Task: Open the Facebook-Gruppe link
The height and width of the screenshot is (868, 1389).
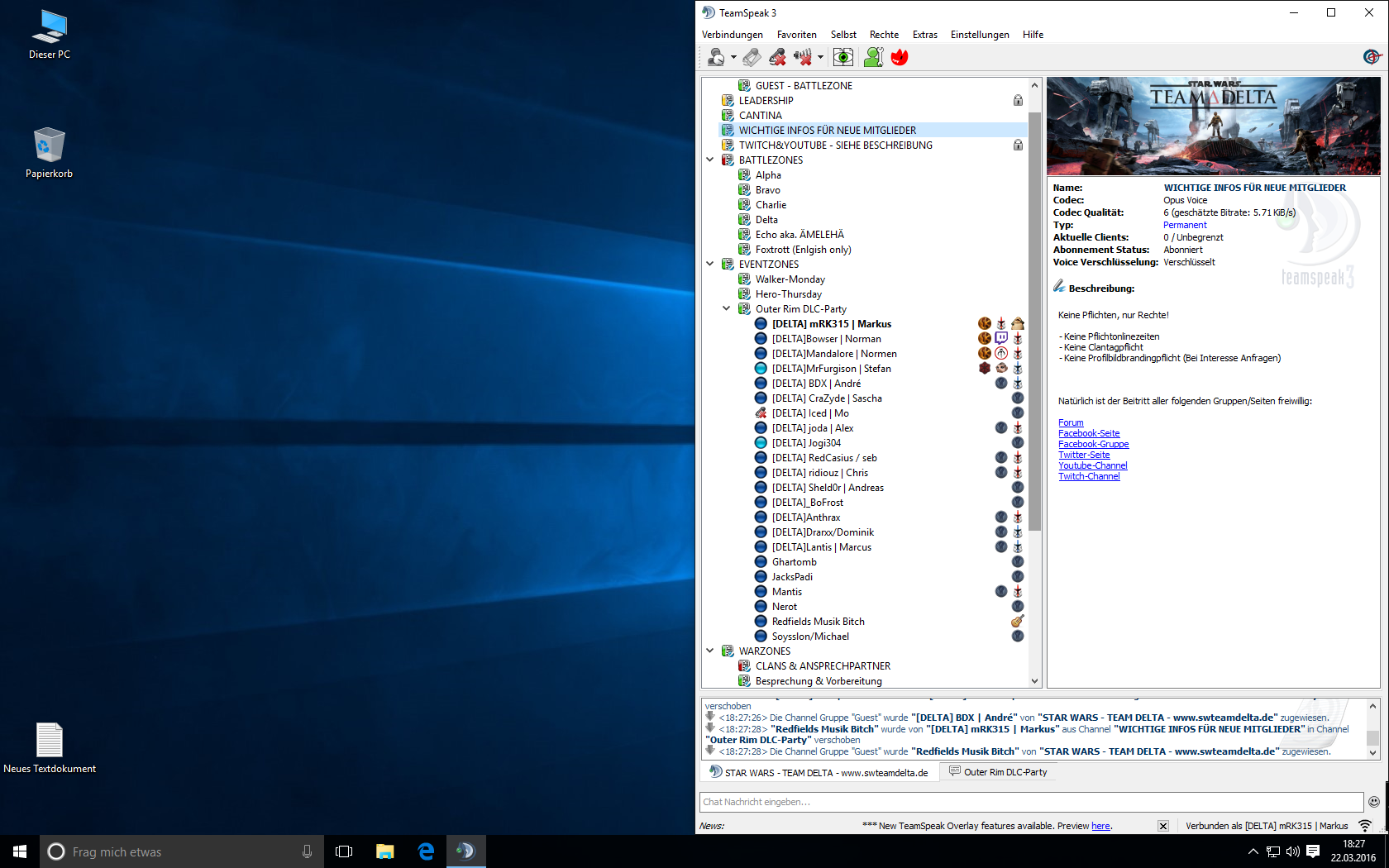Action: (1093, 444)
